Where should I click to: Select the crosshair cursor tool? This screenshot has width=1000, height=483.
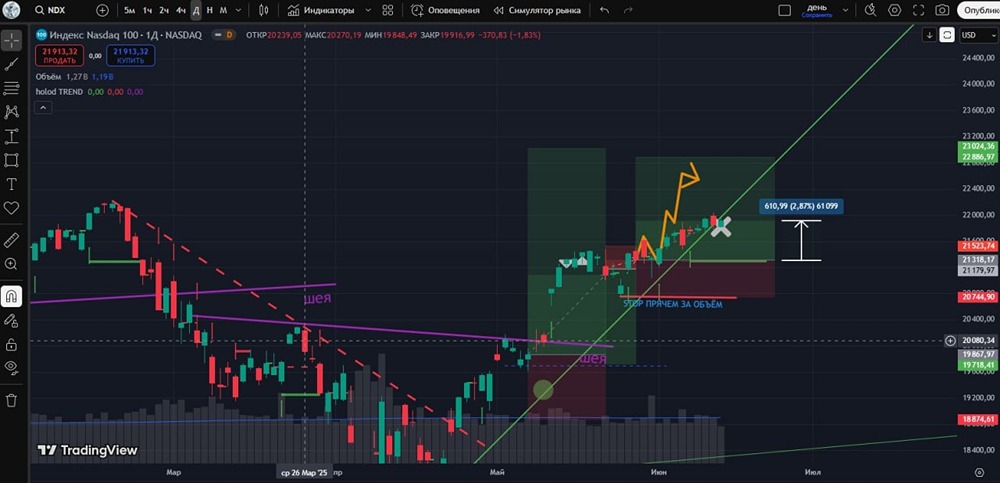pyautogui.click(x=11, y=40)
